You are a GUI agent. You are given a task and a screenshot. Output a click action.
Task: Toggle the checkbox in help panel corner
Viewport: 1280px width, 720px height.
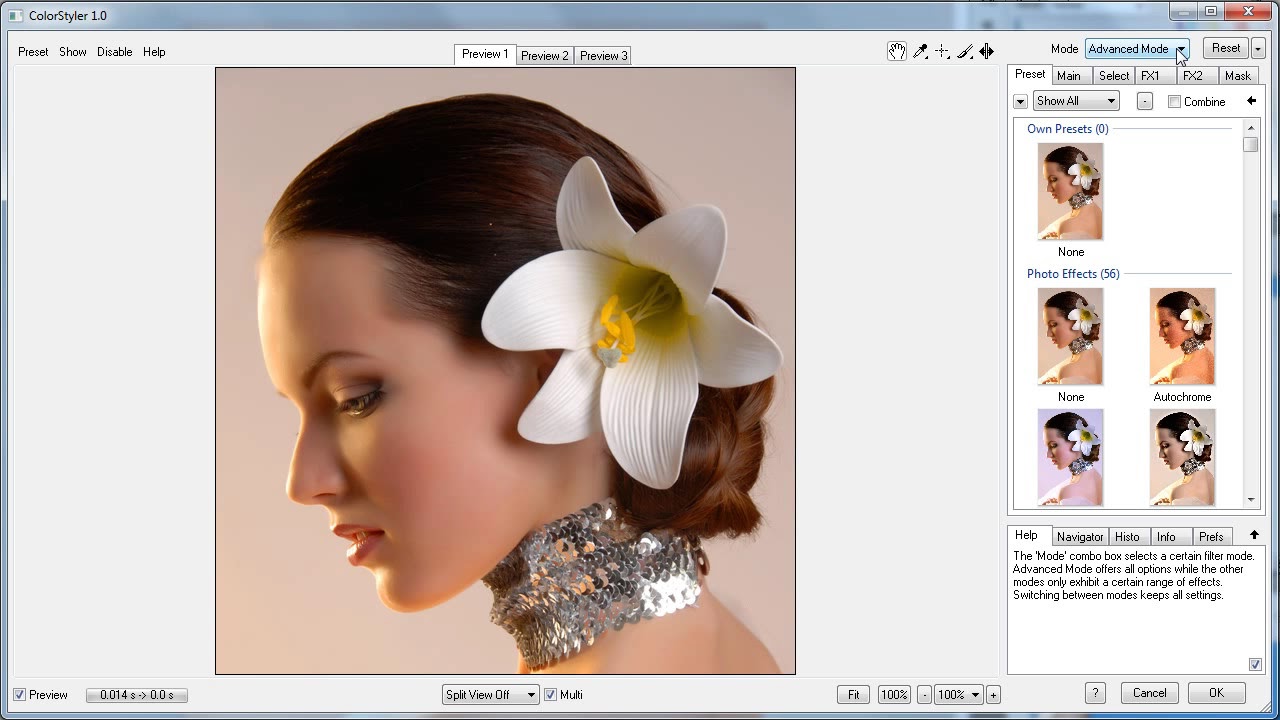pos(1255,665)
